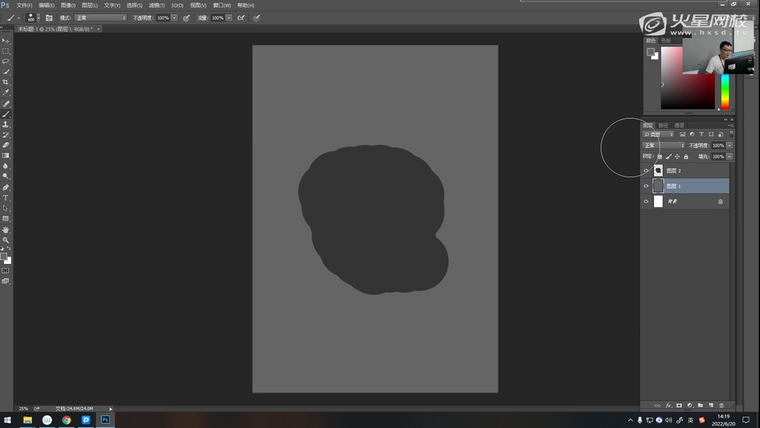Open the layer blend mode dropdown
The height and width of the screenshot is (428, 760).
(662, 145)
